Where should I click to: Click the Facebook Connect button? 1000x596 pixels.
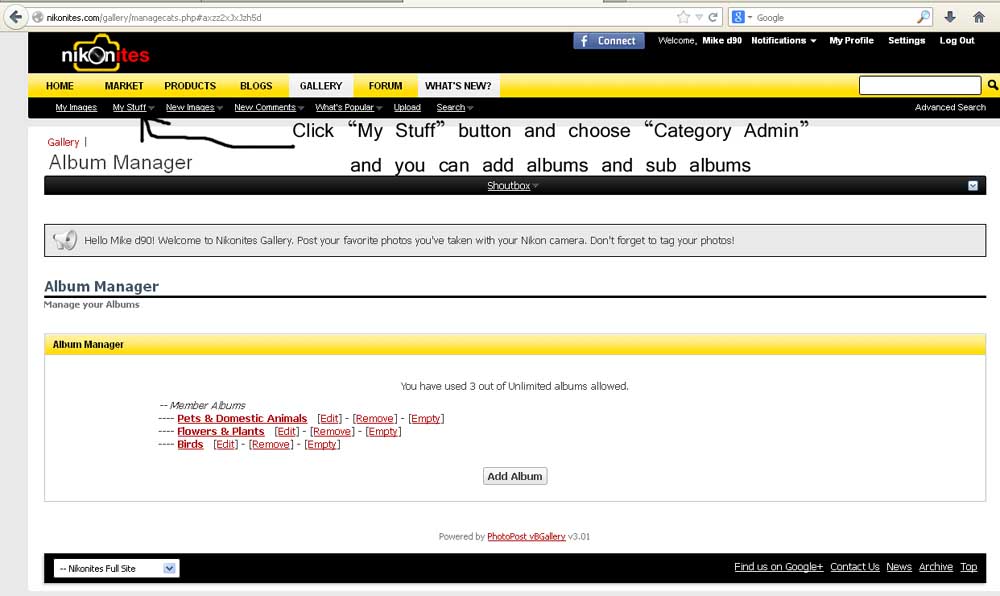coord(608,41)
